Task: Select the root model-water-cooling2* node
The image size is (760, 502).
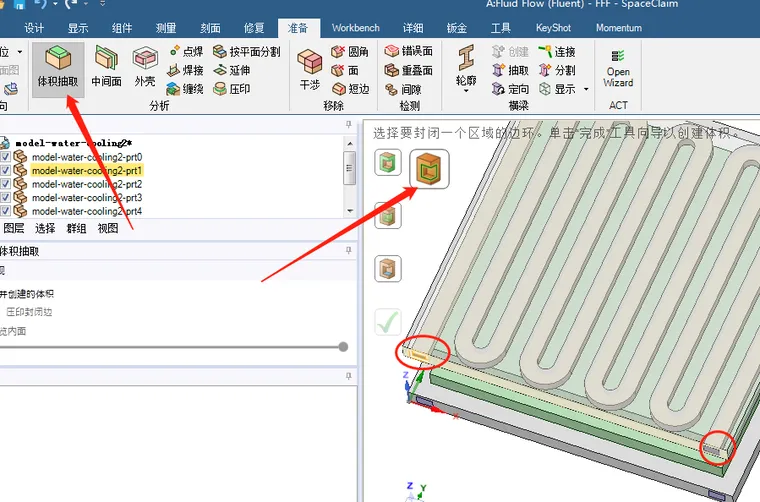Action: pos(74,143)
